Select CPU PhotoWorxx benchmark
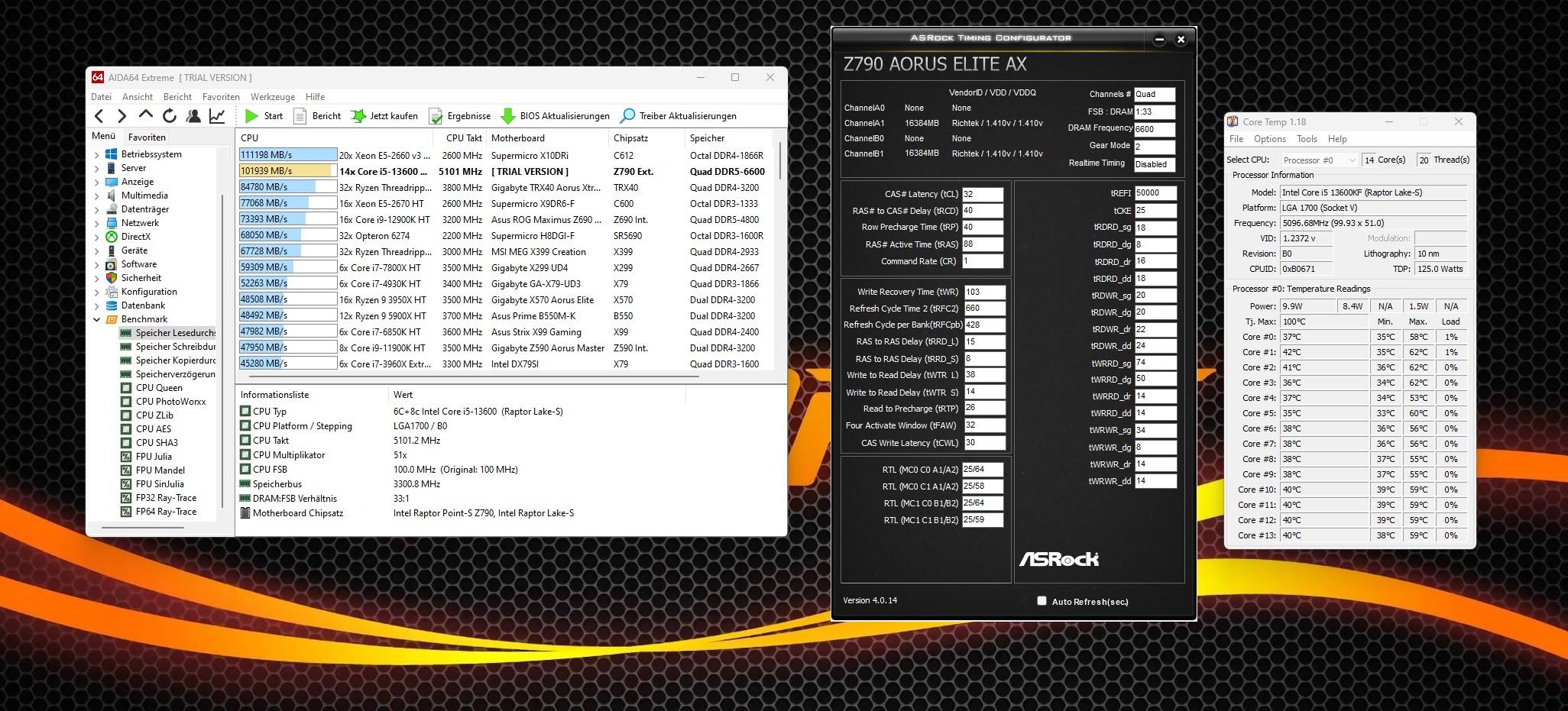The height and width of the screenshot is (711, 1568). coord(163,402)
